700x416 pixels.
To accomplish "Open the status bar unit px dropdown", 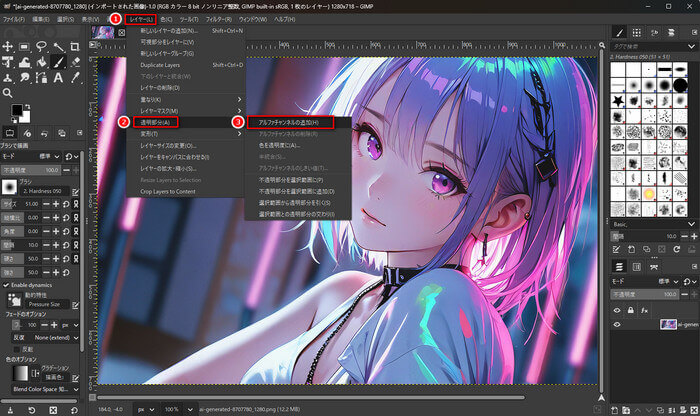I will pos(146,409).
